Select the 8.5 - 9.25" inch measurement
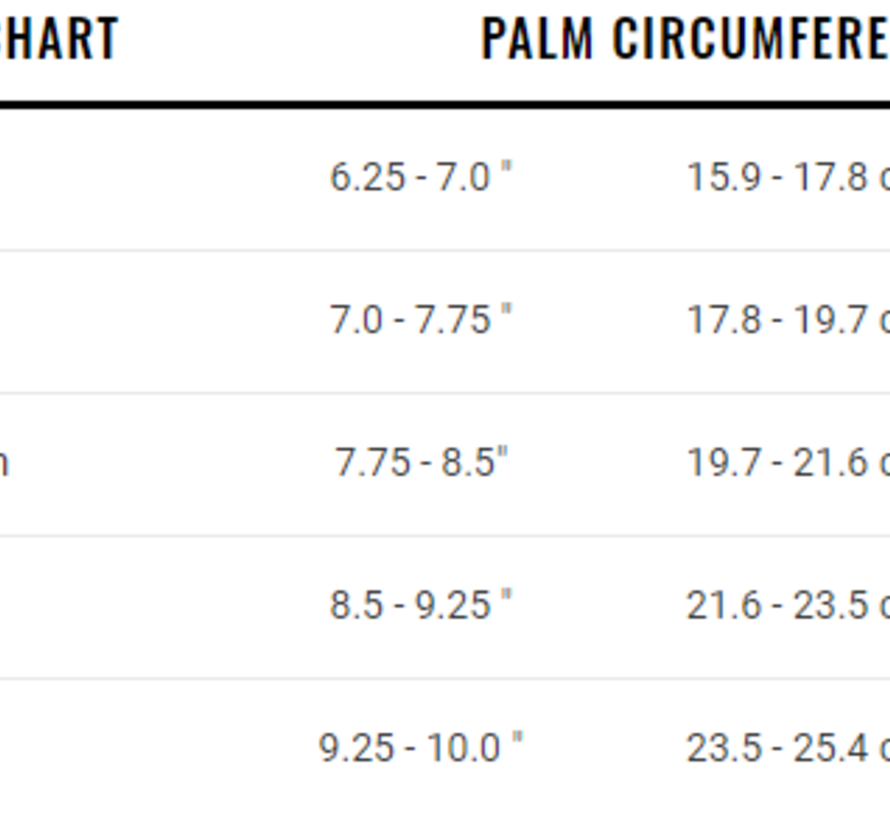 [x=421, y=605]
